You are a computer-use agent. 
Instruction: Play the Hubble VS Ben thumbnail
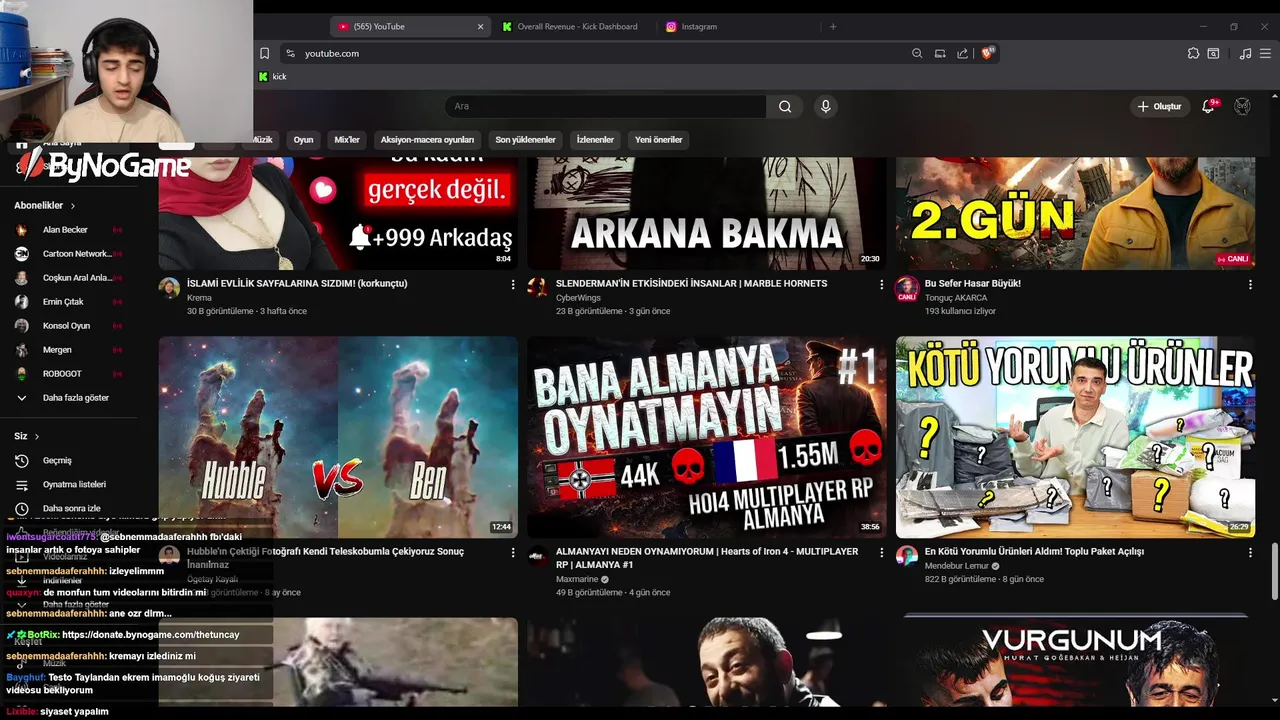338,437
